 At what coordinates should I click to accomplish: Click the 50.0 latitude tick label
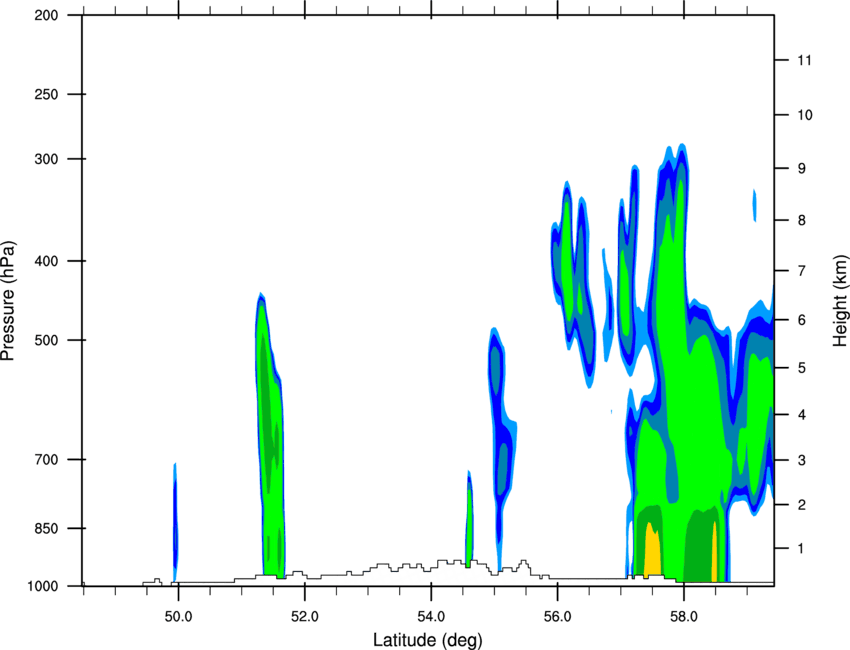pos(178,616)
